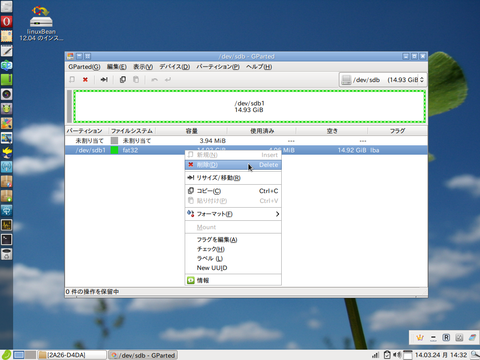The image size is (480, 360).
Task: Choose Delete from the context menu
Action: 233,165
